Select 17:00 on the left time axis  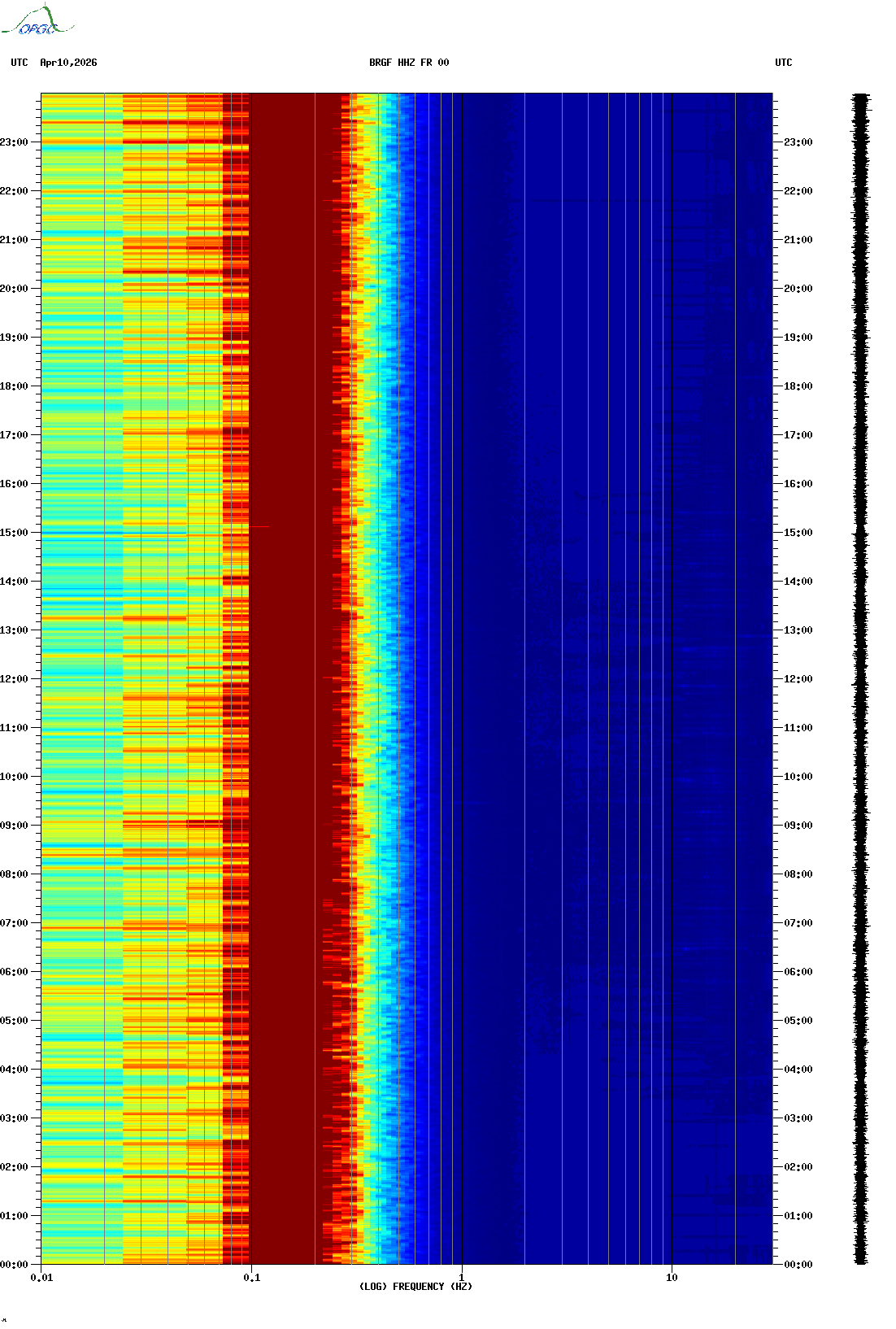click(14, 435)
